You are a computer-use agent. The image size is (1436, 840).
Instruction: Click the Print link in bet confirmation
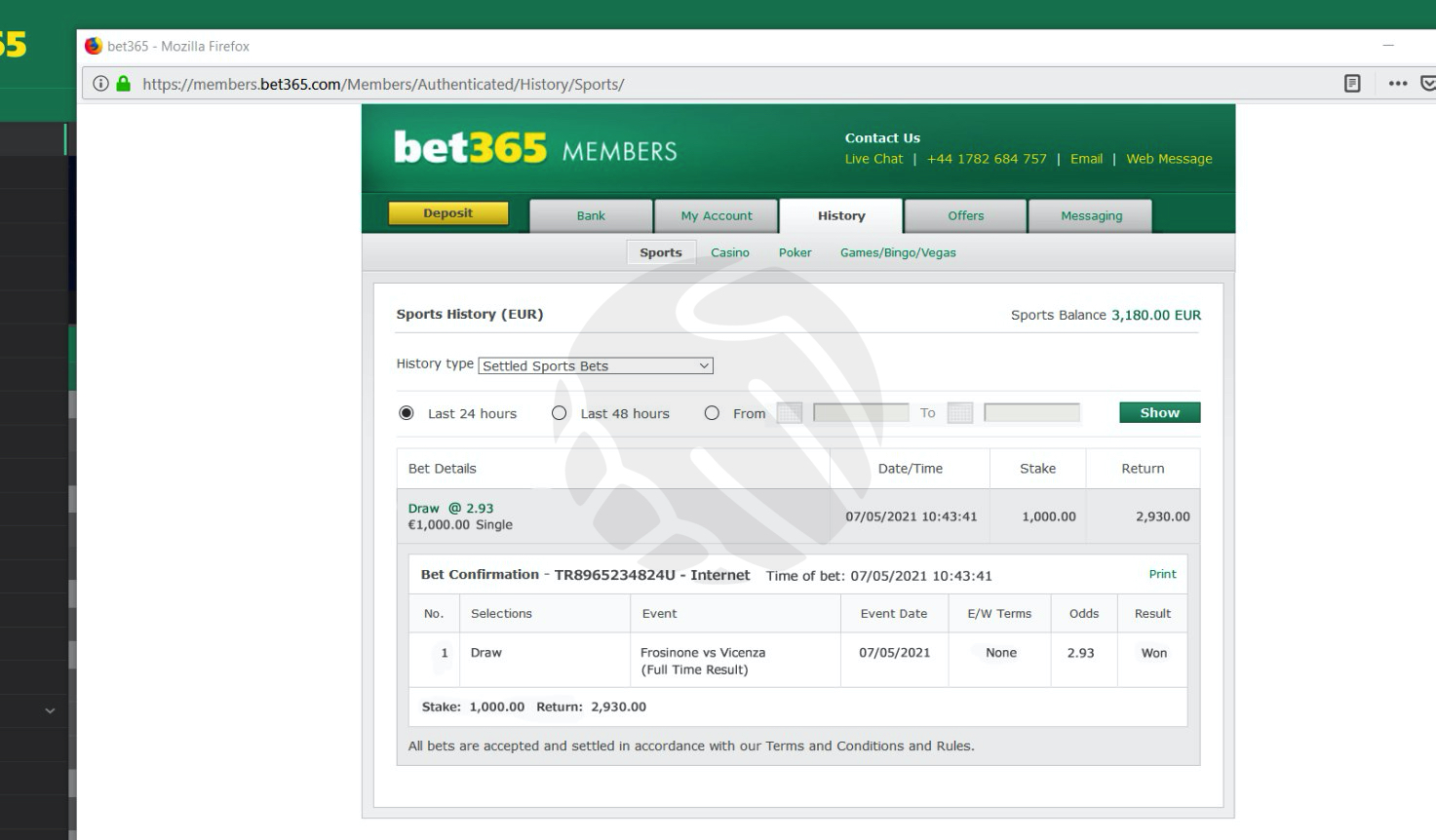coord(1162,574)
